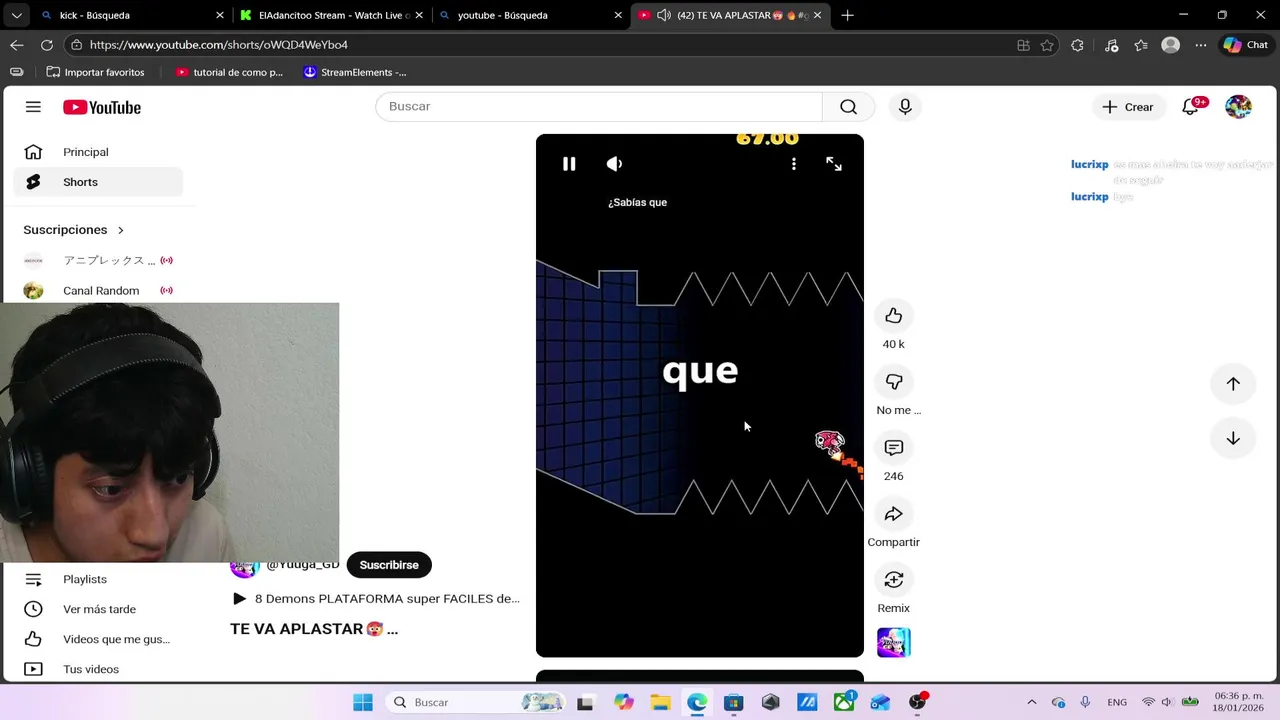The image size is (1280, 720).
Task: Like the Short with the thumbs-up icon
Action: coord(894,316)
